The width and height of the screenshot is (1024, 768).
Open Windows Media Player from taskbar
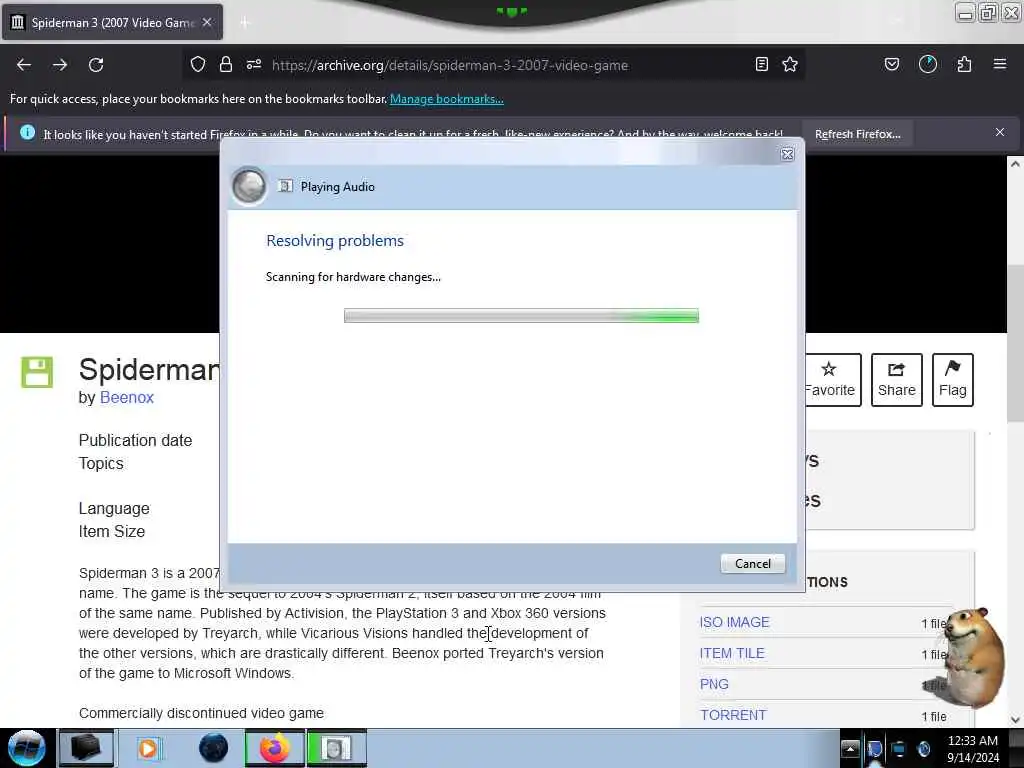[148, 748]
